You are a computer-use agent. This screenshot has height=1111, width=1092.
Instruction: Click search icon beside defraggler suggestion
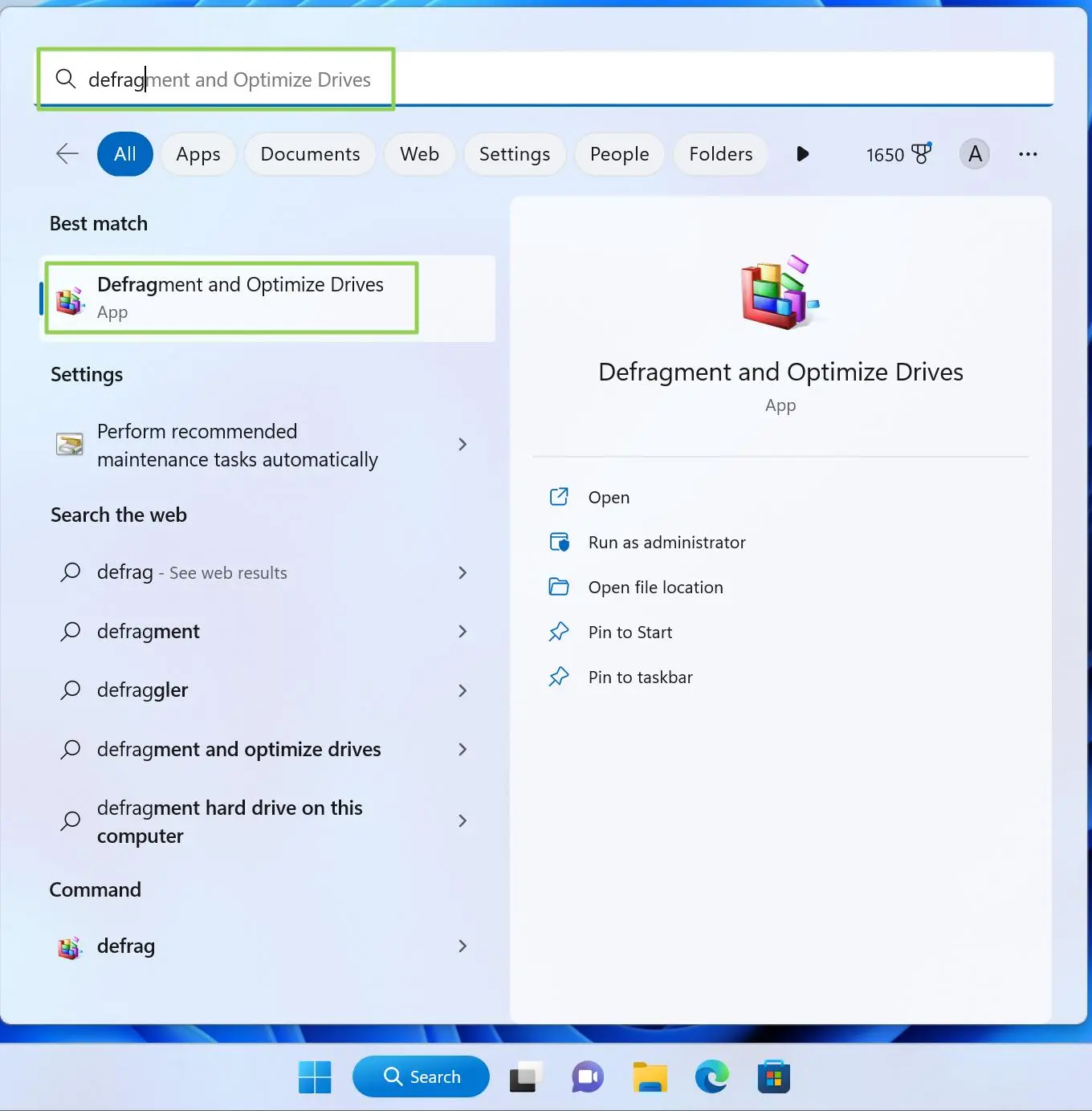click(71, 690)
